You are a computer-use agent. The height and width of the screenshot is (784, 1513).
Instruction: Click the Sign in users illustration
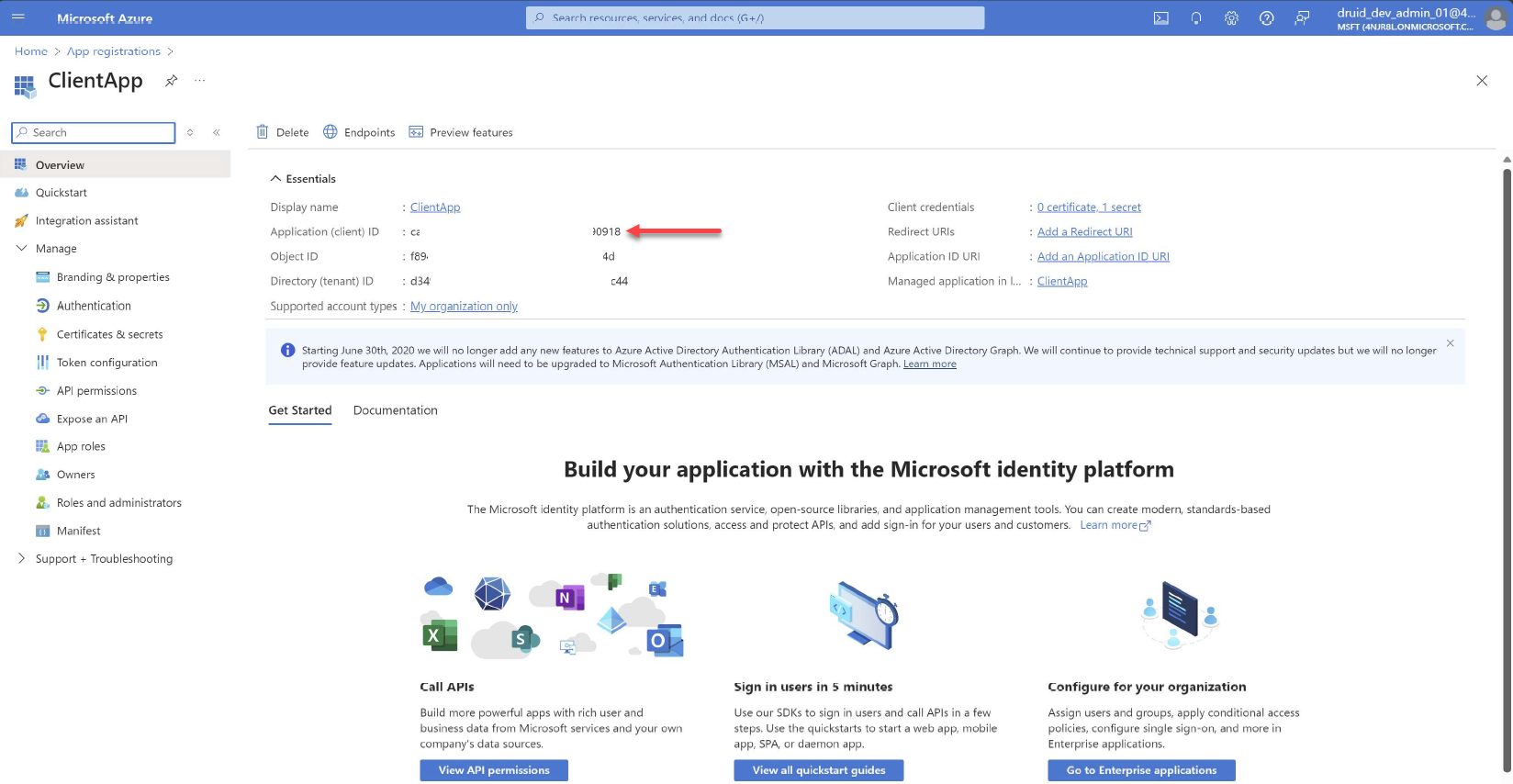pyautogui.click(x=864, y=616)
